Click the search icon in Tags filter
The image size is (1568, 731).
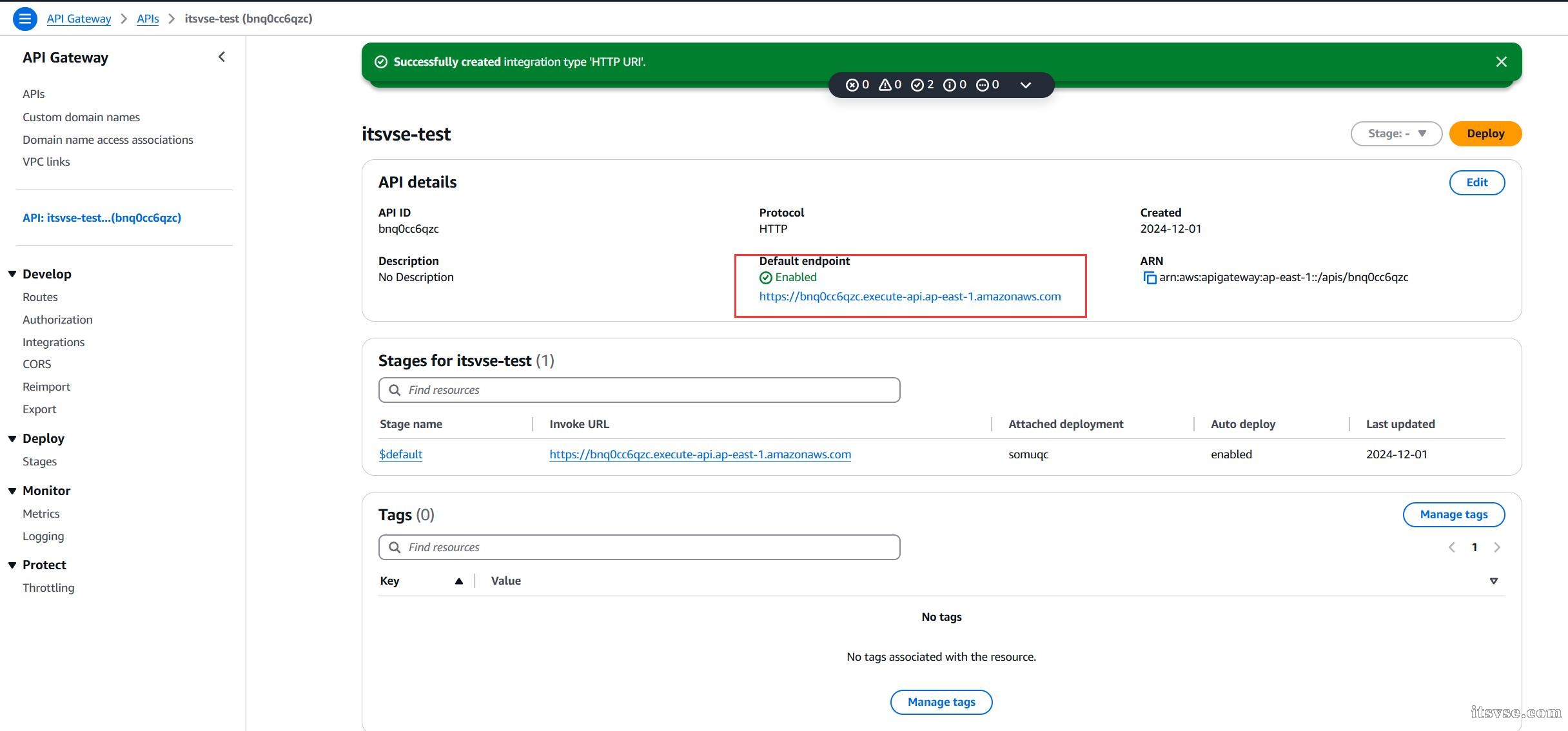click(x=395, y=547)
